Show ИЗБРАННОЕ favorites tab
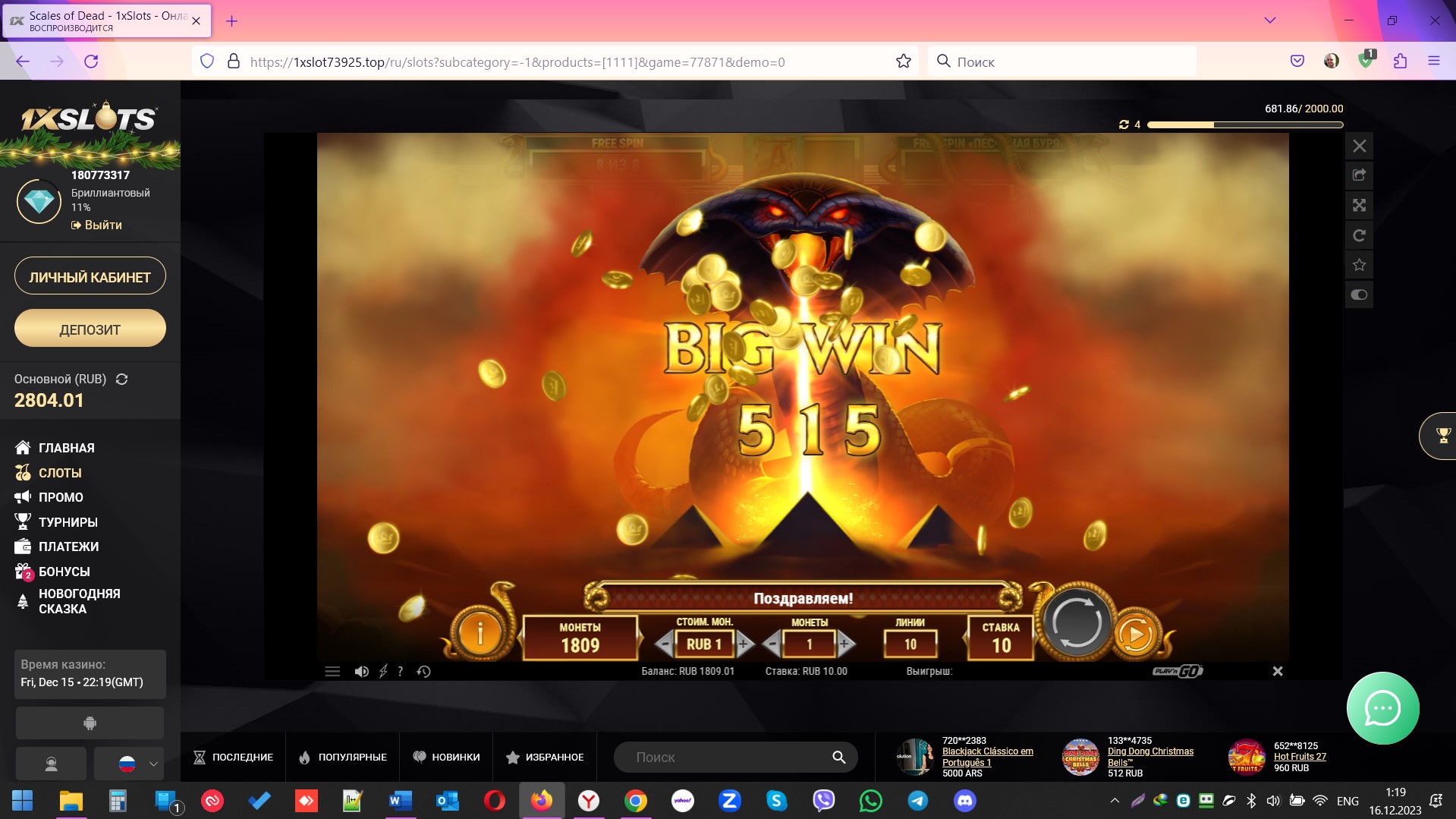This screenshot has width=1456, height=819. click(545, 758)
